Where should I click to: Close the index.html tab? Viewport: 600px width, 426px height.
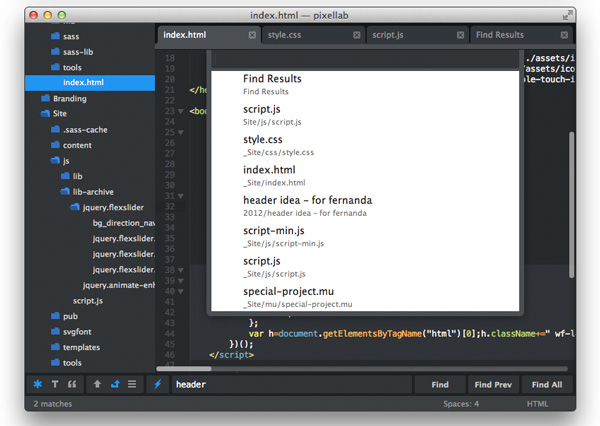click(x=252, y=35)
